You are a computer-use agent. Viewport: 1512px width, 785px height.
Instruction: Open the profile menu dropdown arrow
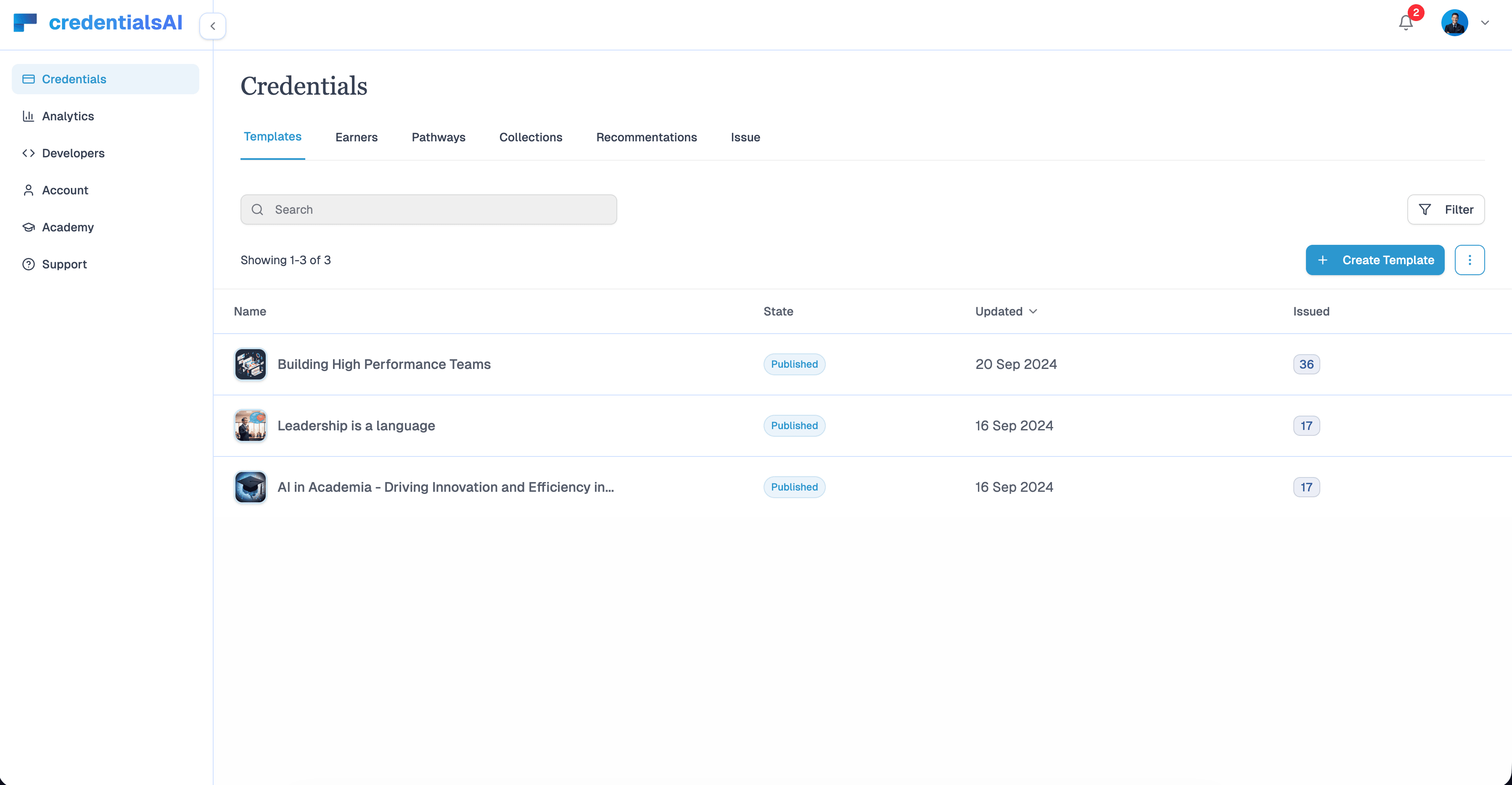[1485, 22]
